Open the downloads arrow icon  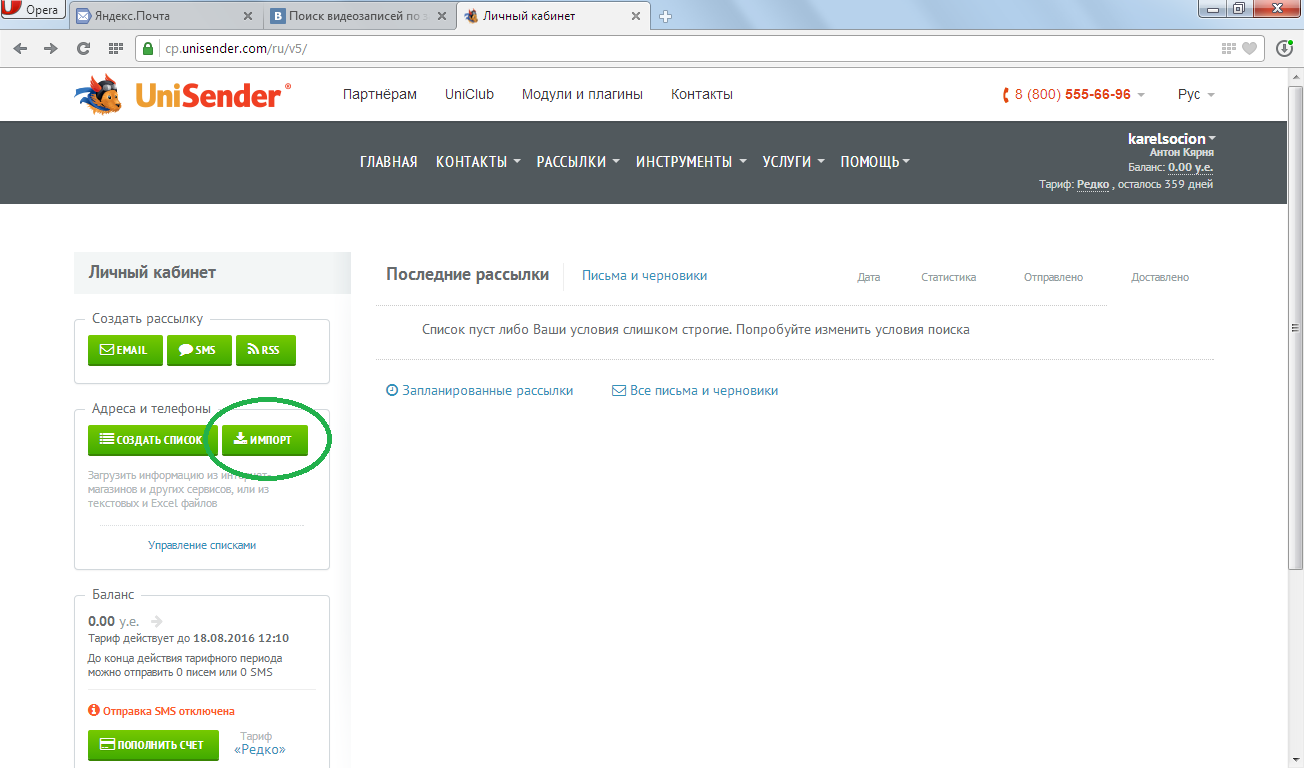tap(1285, 48)
